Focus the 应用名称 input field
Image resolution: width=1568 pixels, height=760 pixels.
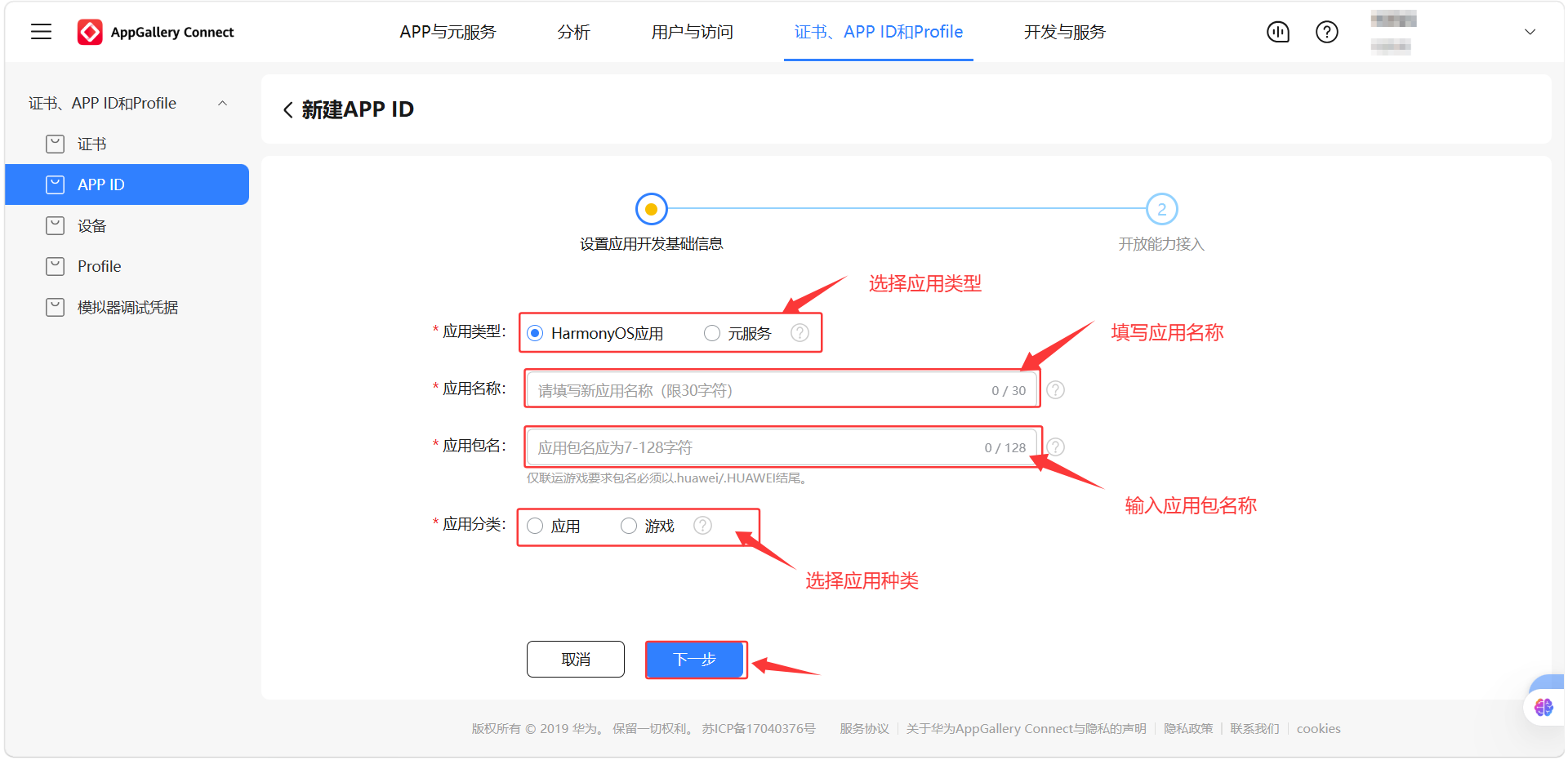(x=782, y=390)
